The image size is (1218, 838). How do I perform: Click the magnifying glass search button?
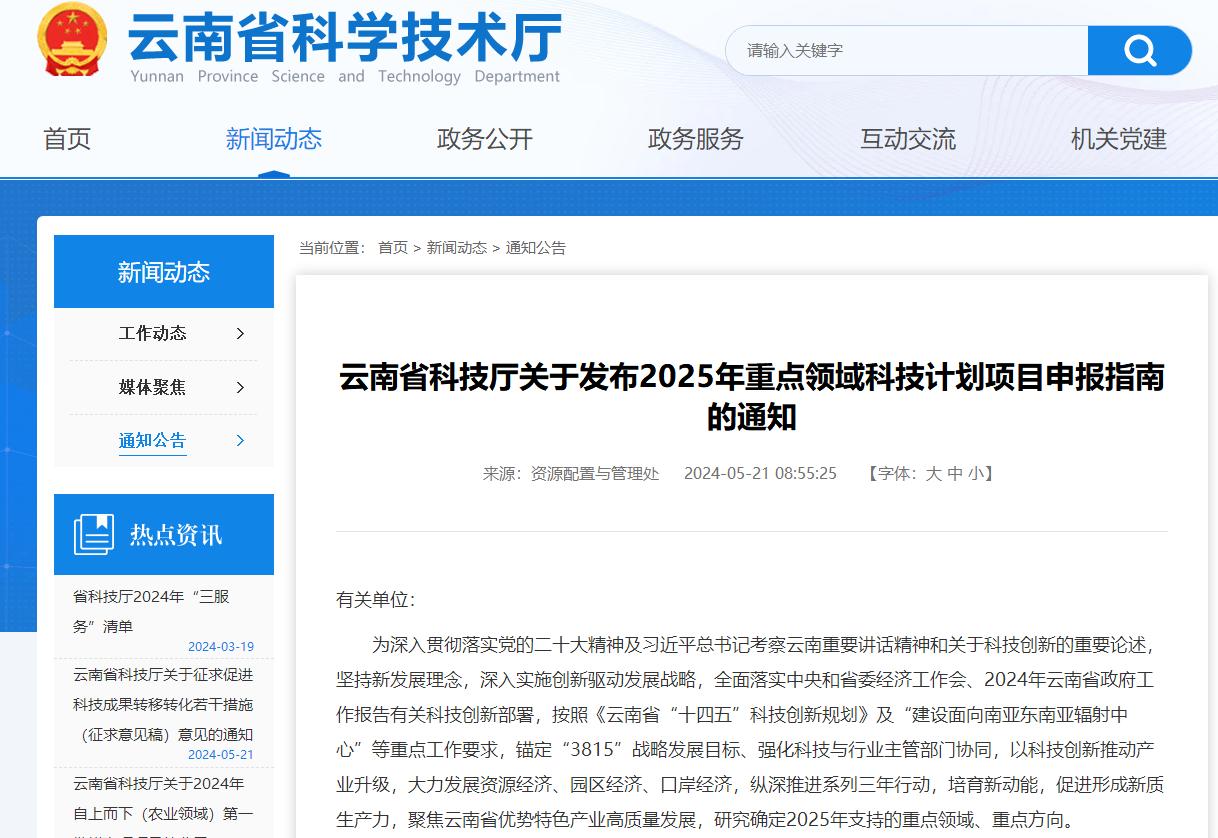pyautogui.click(x=1139, y=50)
